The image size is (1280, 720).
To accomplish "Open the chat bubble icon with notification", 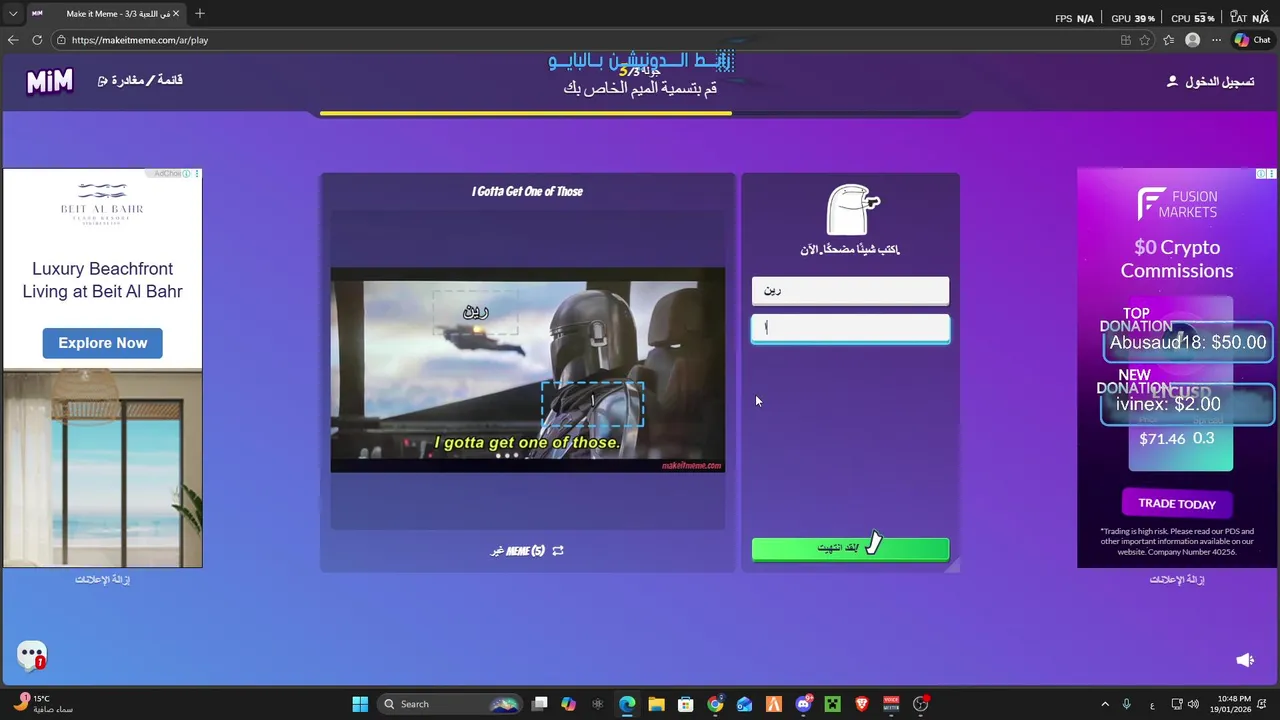I will pos(32,656).
